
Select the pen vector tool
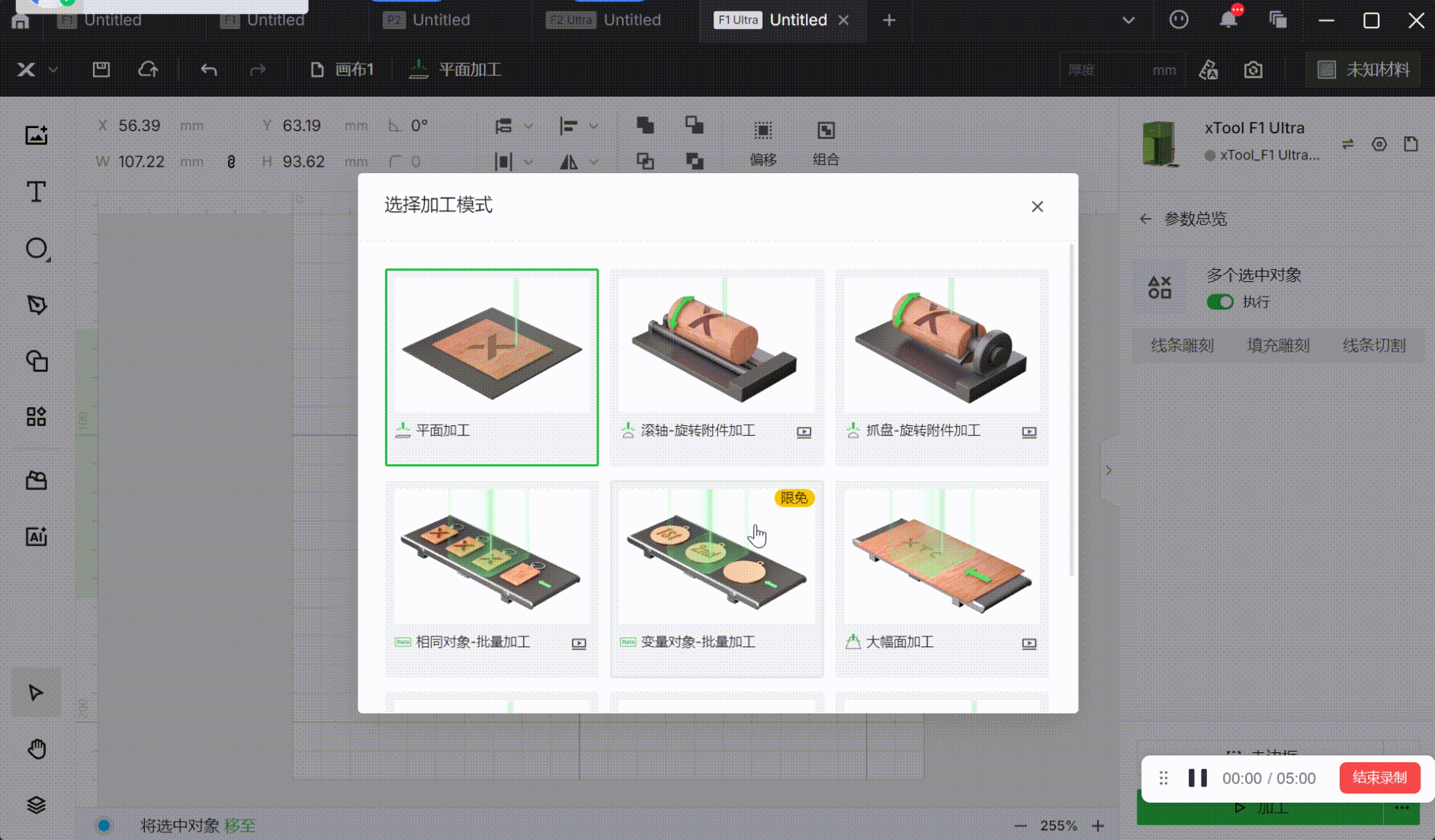pos(36,305)
